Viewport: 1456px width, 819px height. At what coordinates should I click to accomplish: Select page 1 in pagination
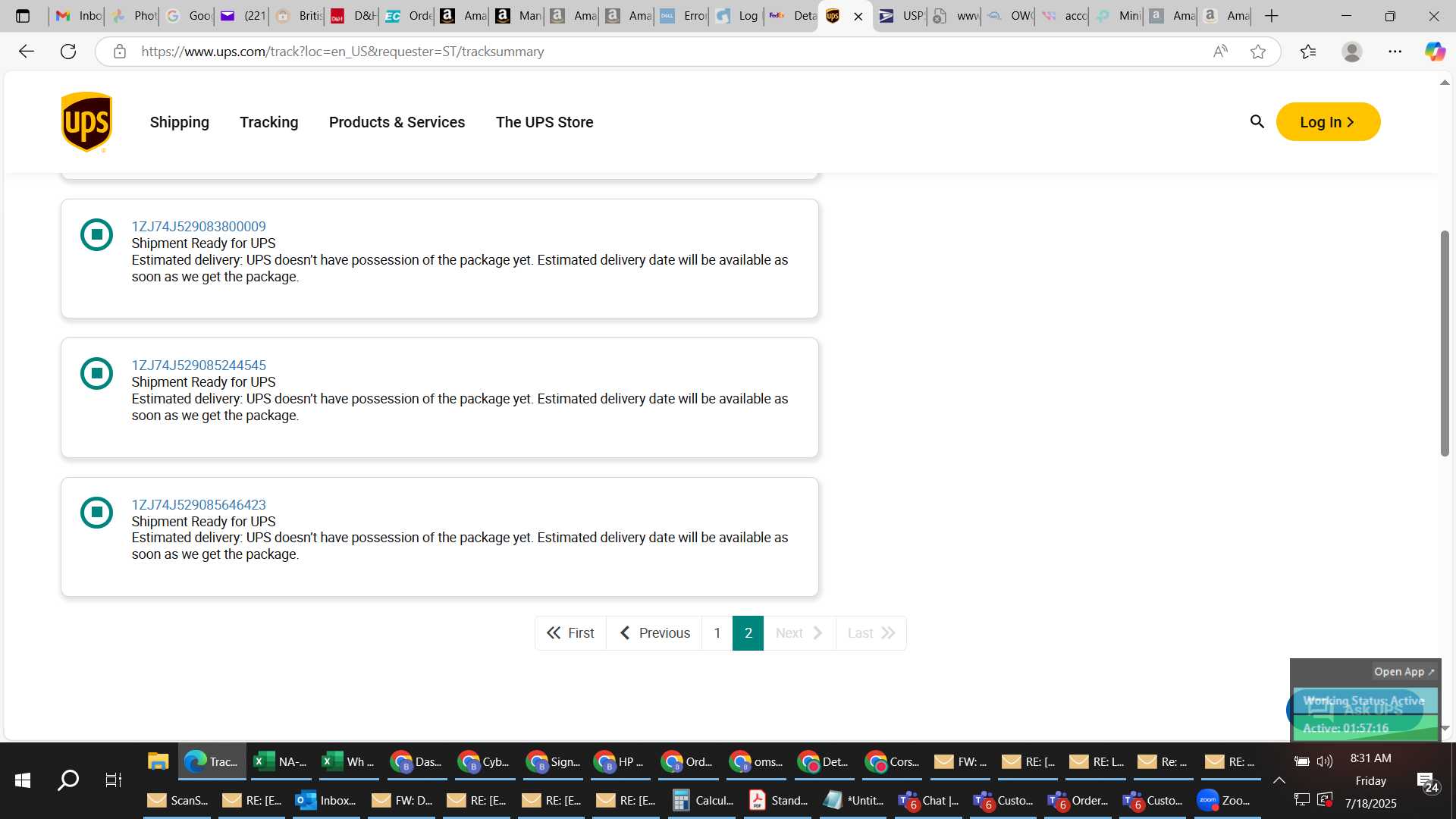click(717, 633)
